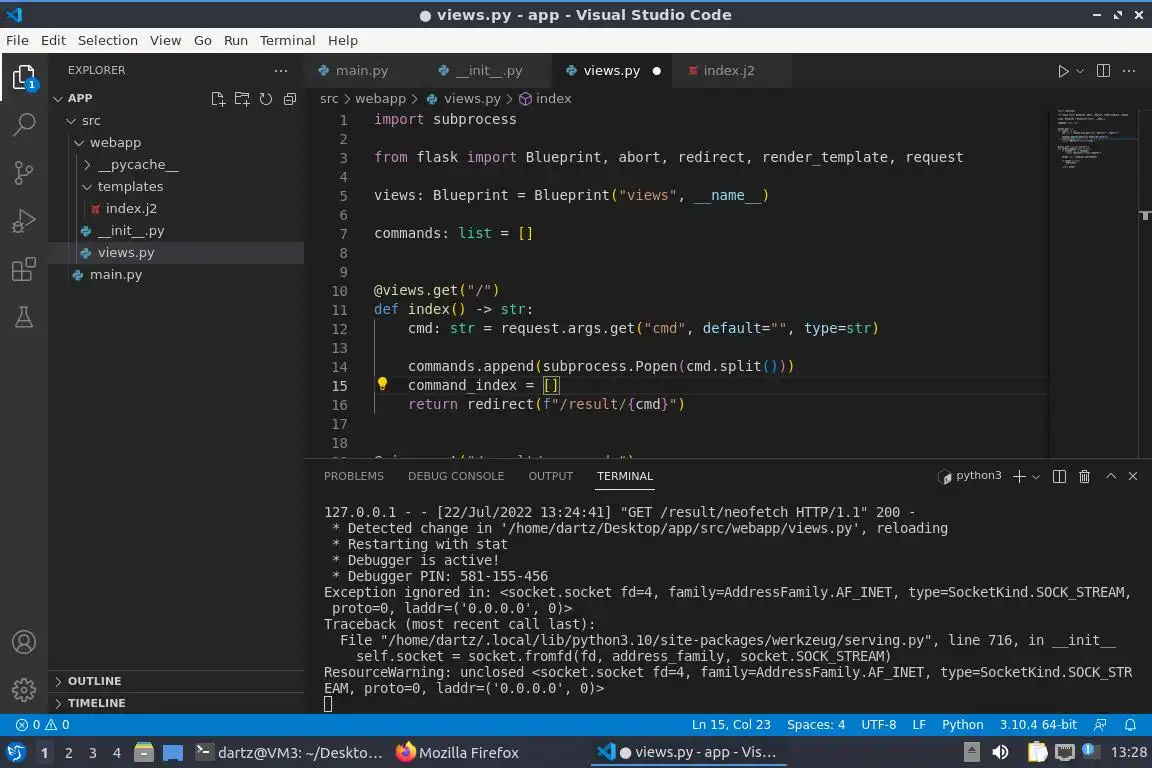Switch to workspace 2 in taskbar
The width and height of the screenshot is (1152, 768).
click(68, 753)
